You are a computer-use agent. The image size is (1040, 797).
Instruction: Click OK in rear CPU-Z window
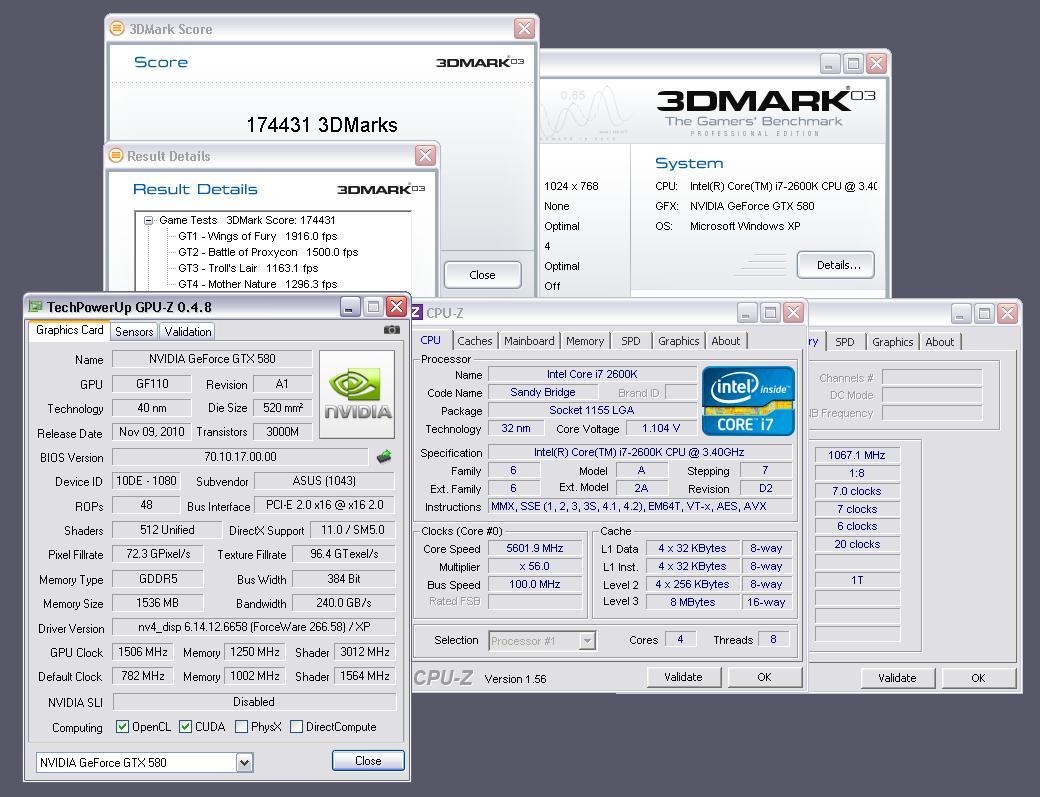[x=978, y=678]
